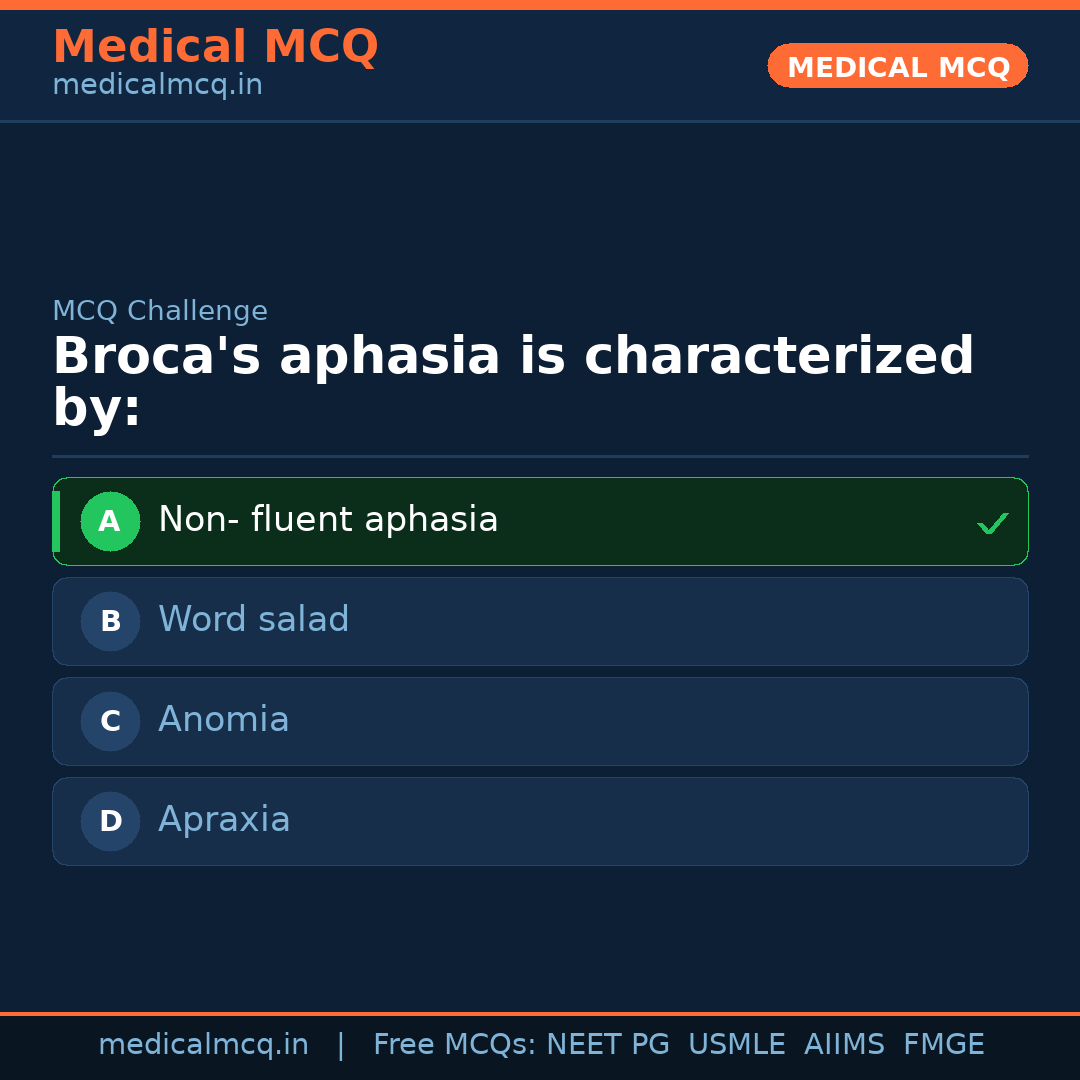Click the circular A badge icon

click(x=110, y=521)
